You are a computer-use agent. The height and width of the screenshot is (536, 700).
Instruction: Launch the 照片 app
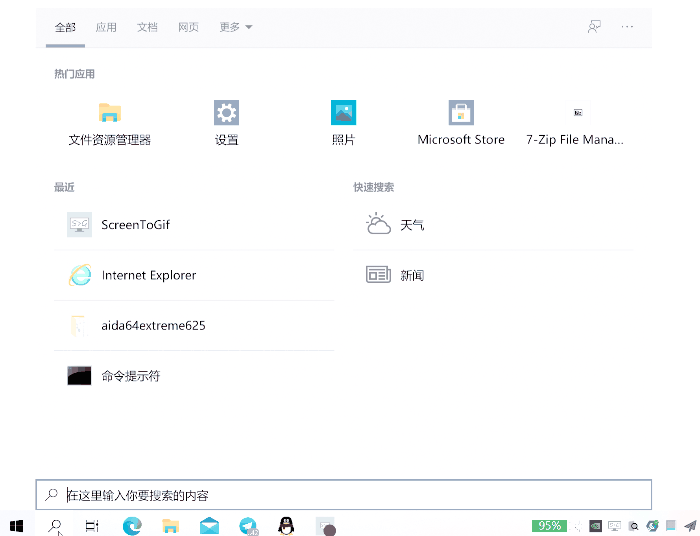[x=343, y=124]
